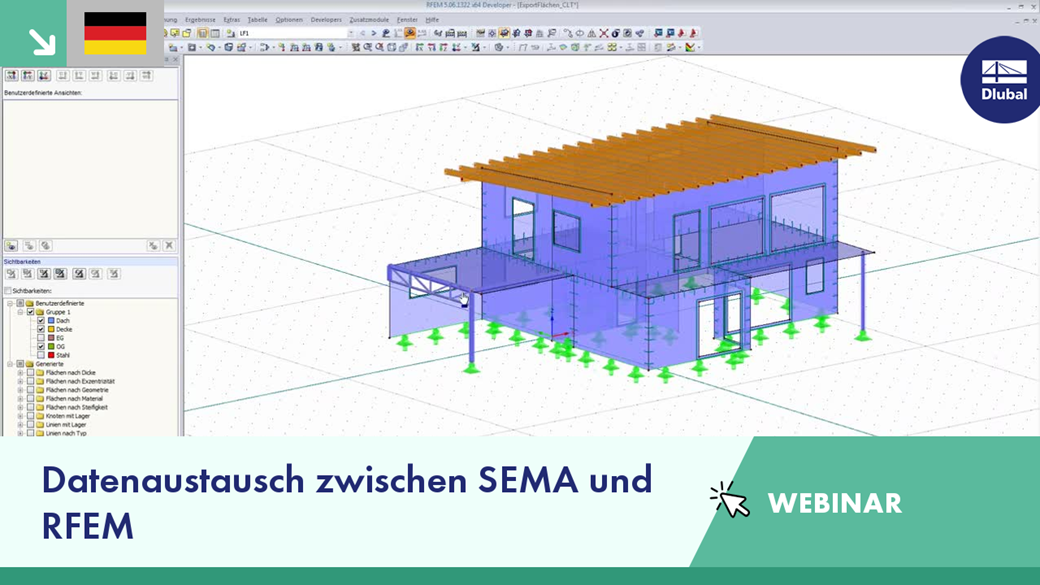Uncheck the OG visibility checkbox
This screenshot has height=585, width=1040.
pyautogui.click(x=41, y=346)
